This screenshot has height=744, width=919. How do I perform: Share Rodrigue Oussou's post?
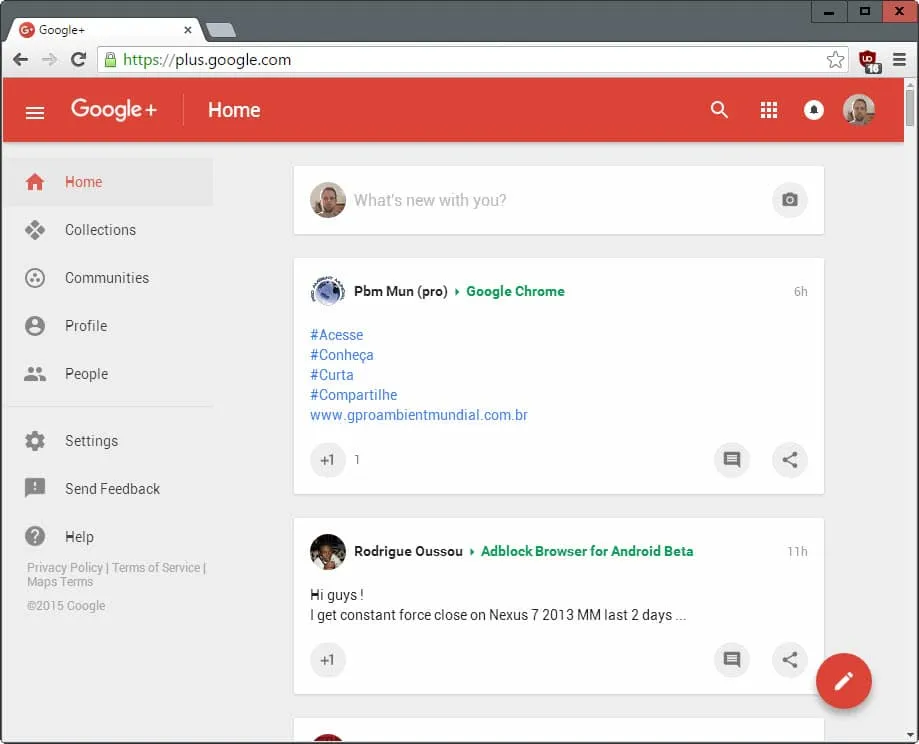click(x=789, y=660)
